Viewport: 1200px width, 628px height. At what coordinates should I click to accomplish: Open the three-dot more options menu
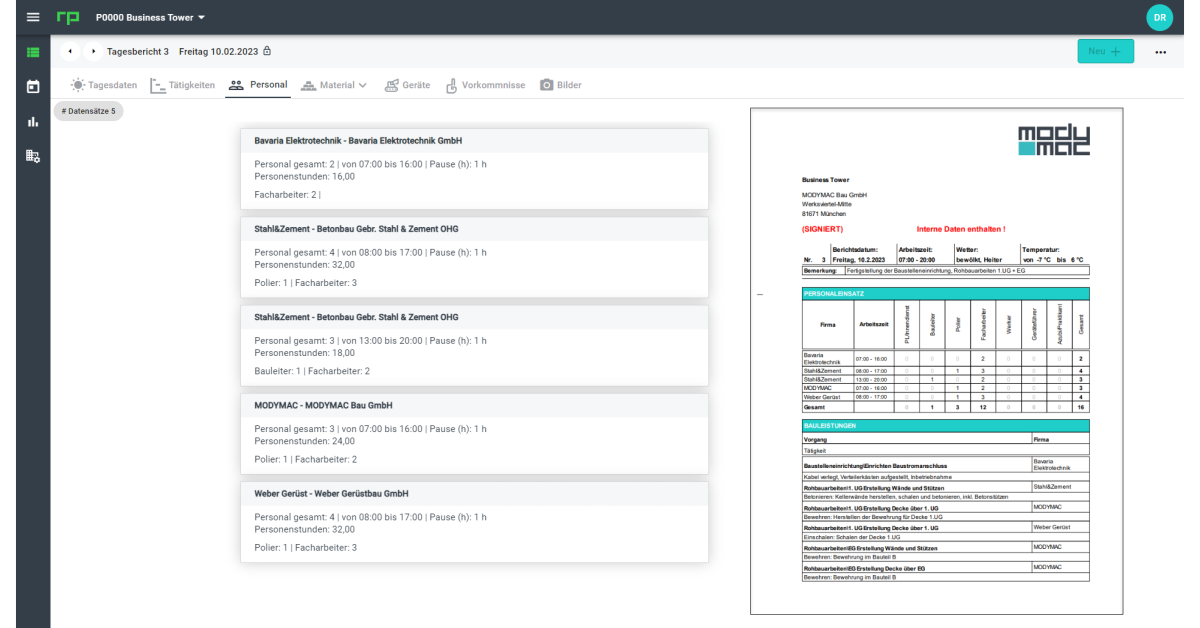tap(1161, 52)
